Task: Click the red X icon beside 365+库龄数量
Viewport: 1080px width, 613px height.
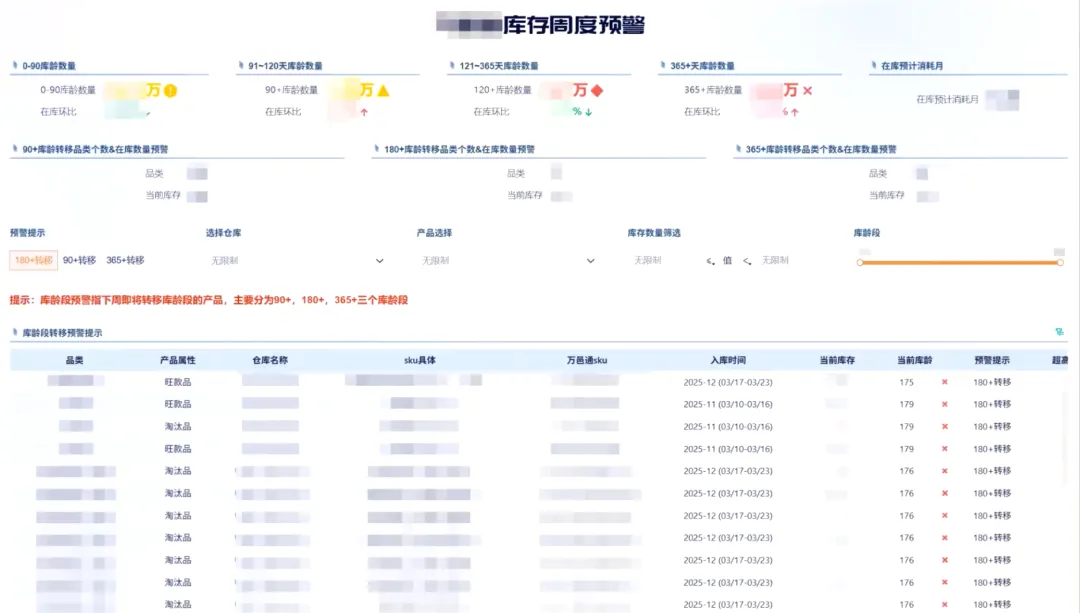Action: (x=808, y=91)
